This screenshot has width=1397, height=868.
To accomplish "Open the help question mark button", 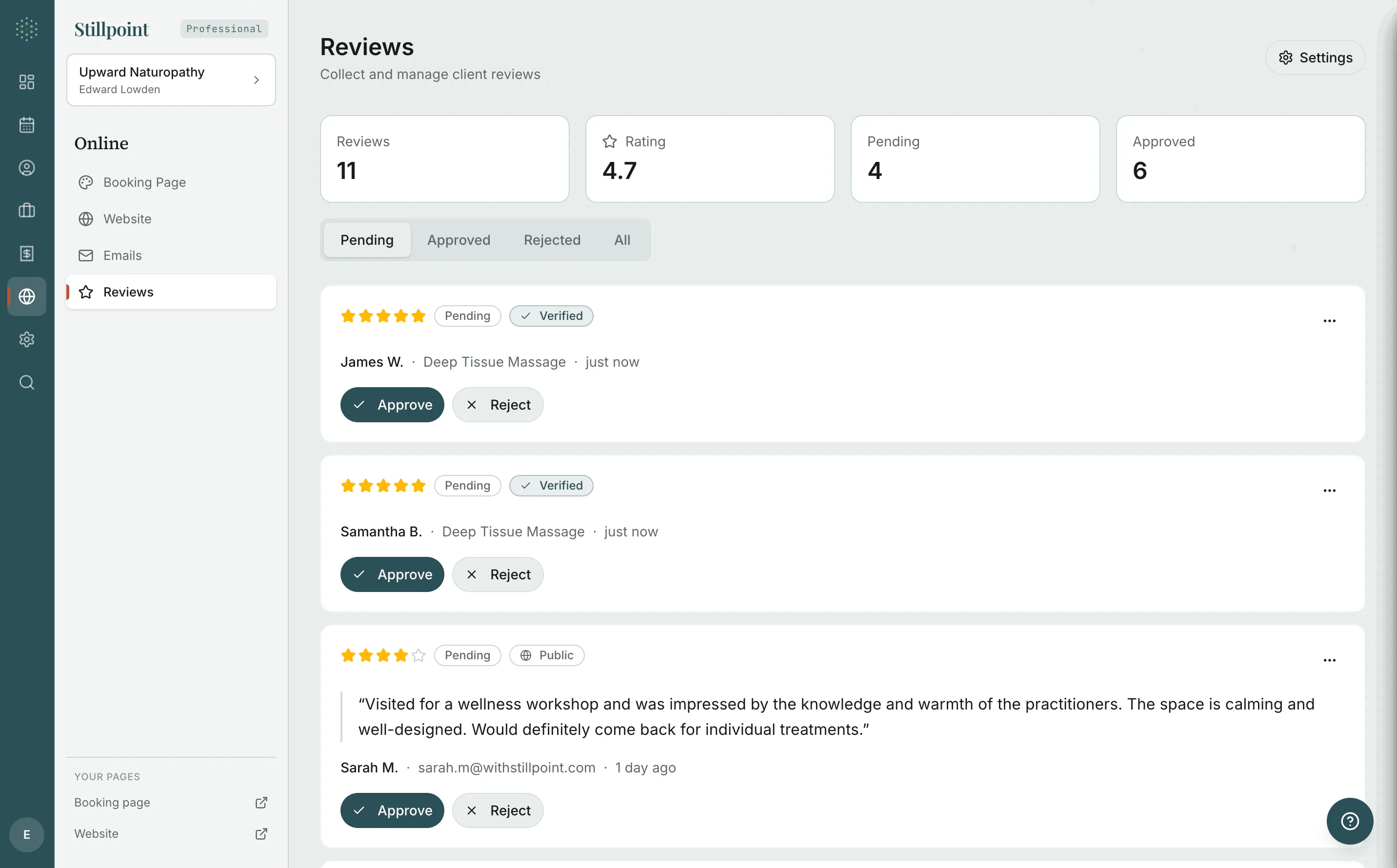I will click(1349, 821).
